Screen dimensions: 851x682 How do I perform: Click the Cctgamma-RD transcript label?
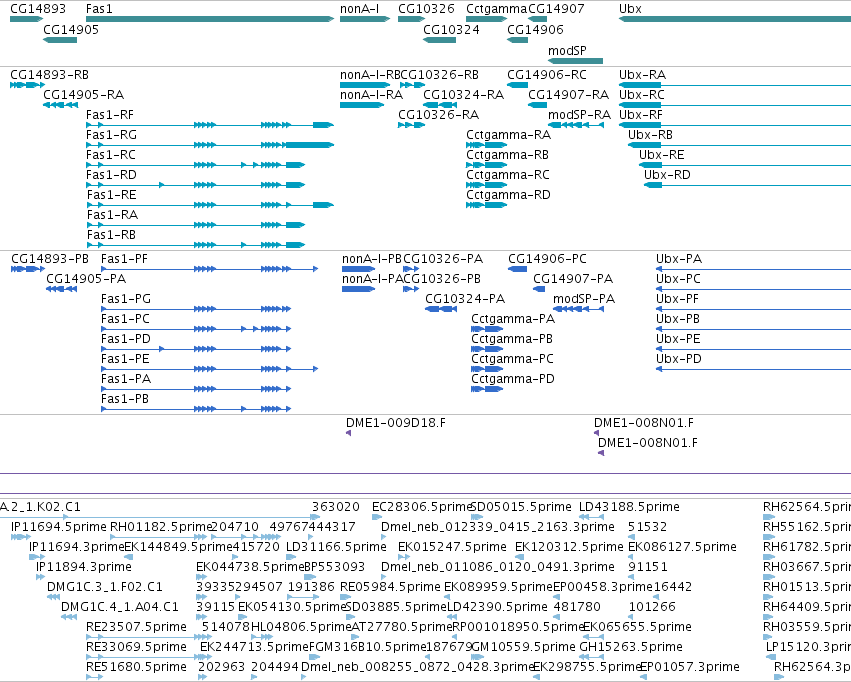[509, 195]
